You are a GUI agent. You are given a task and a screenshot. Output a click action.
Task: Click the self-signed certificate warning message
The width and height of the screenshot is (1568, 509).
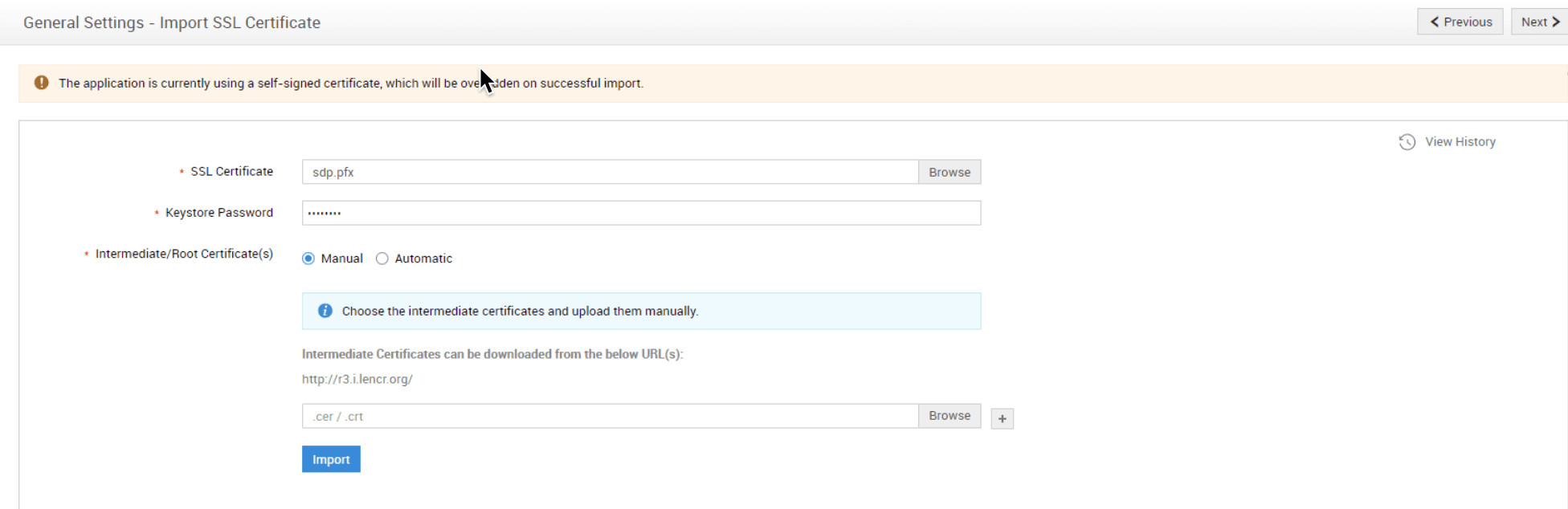[350, 83]
